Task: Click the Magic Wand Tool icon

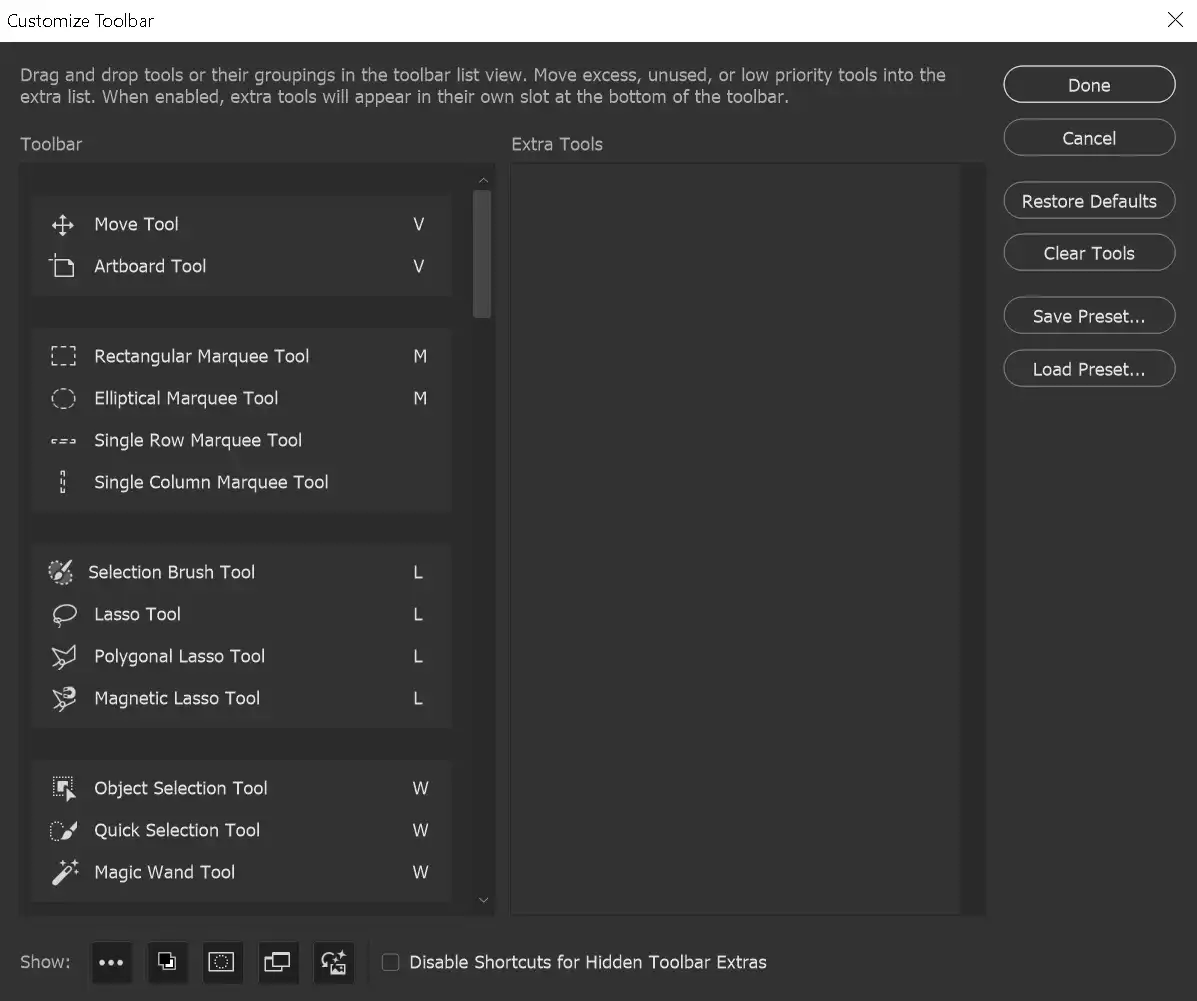Action: point(63,872)
